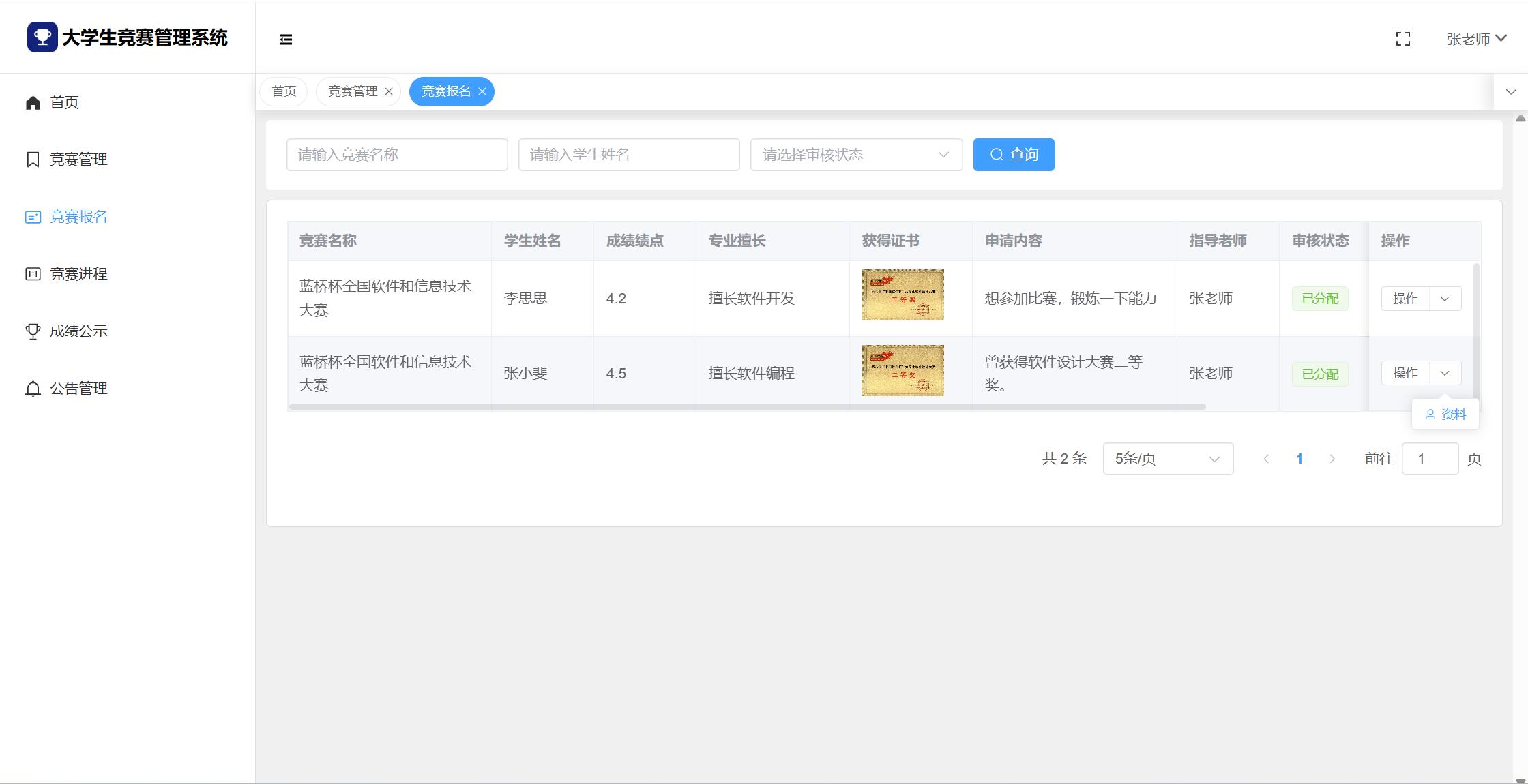Switch to the 首页 tab

[x=284, y=91]
